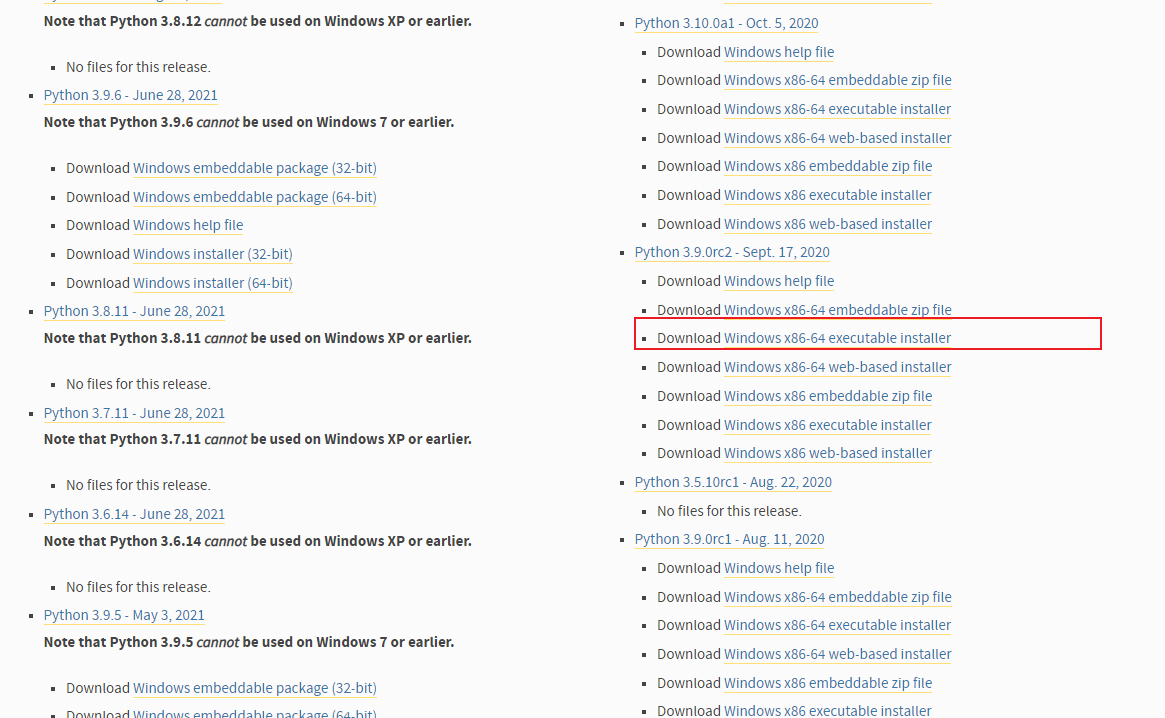Download Windows embeddable package (64-bit) for Python 3.9.6
1165x718 pixels.
[255, 197]
